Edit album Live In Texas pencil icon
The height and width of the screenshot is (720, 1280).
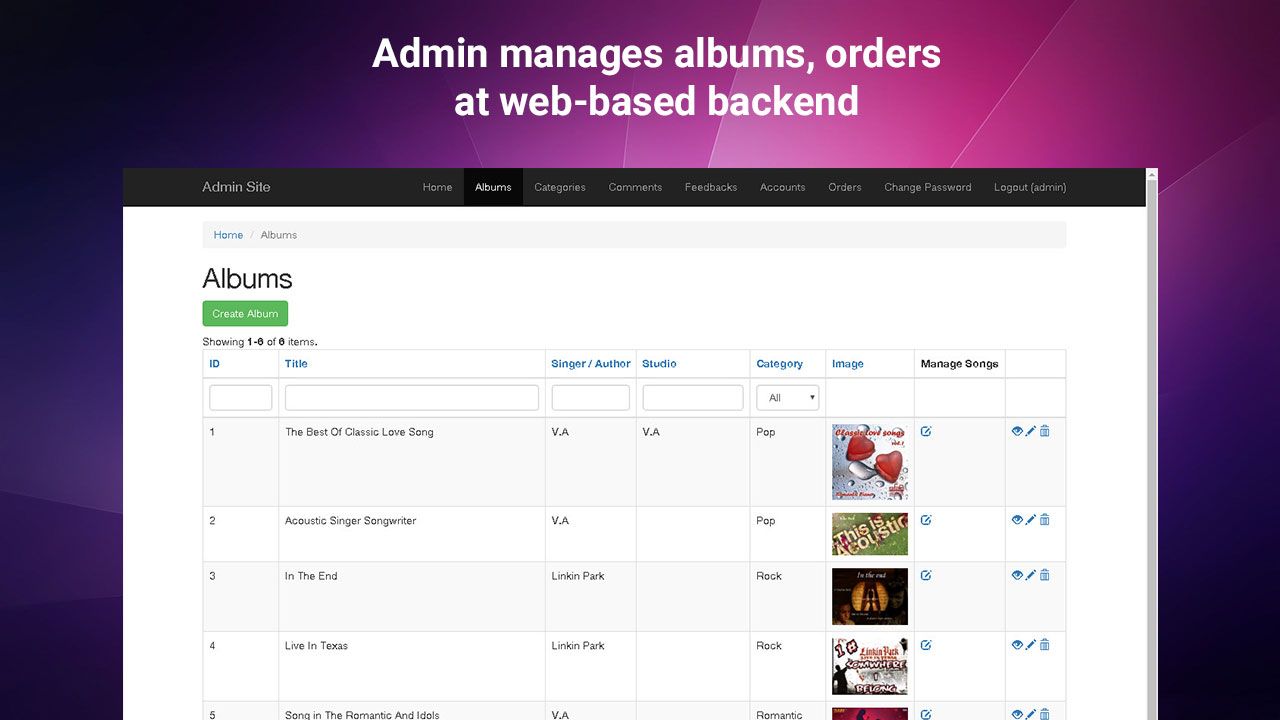(x=1031, y=645)
